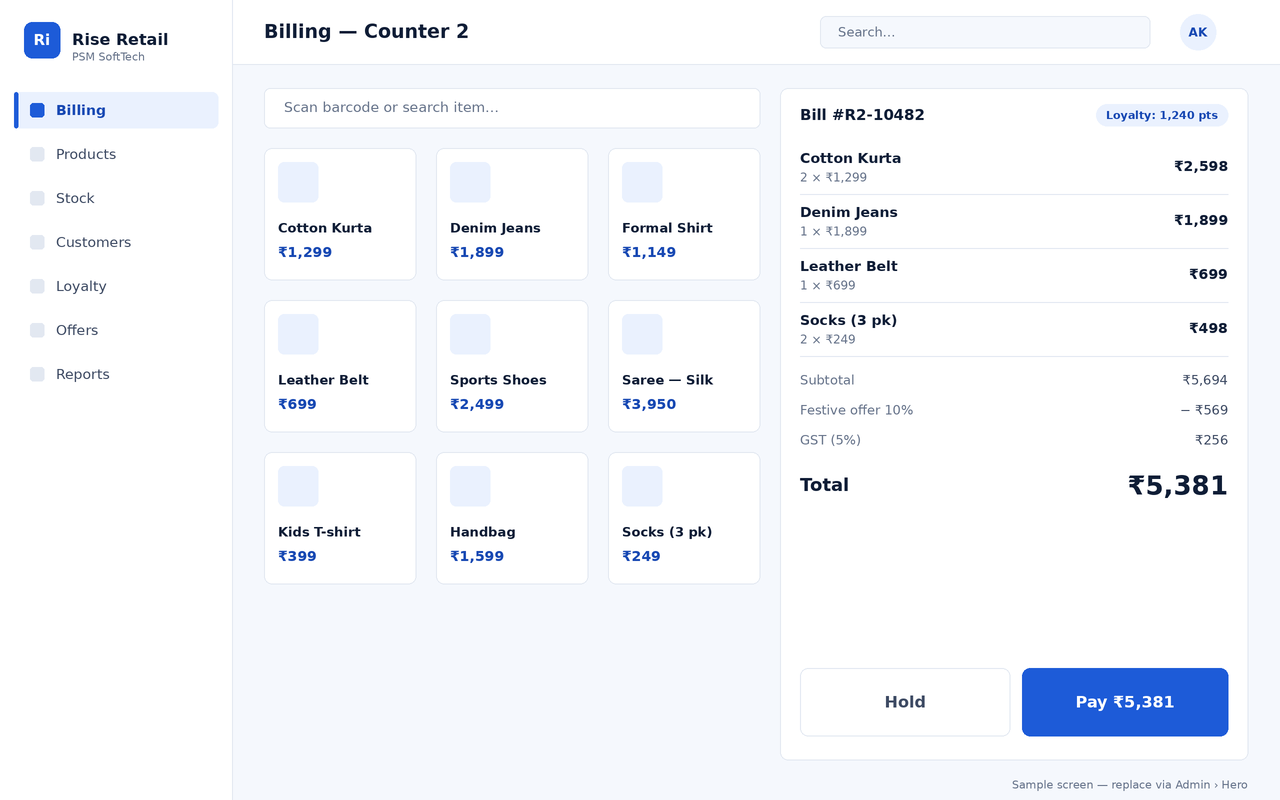
Task: Select the Leather Belt bill line
Action: click(x=1014, y=275)
